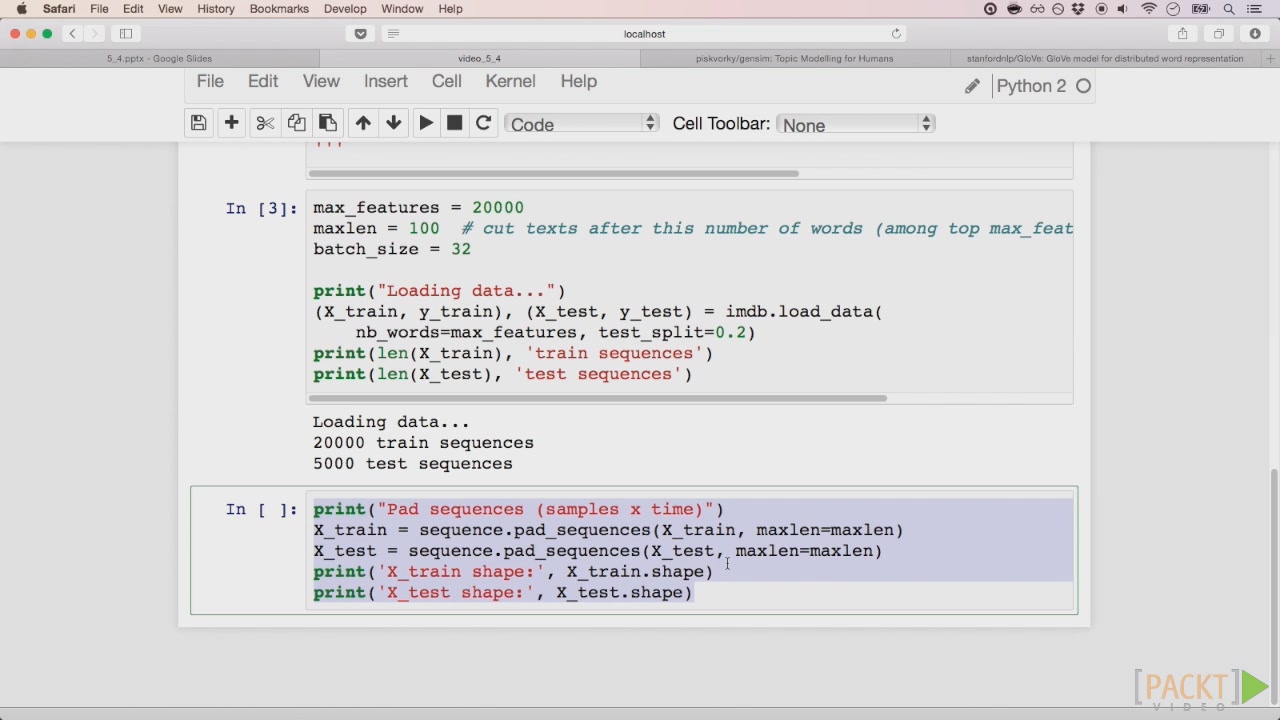Viewport: 1280px width, 720px height.
Task: Restart kernel with circular arrow icon
Action: pos(483,123)
